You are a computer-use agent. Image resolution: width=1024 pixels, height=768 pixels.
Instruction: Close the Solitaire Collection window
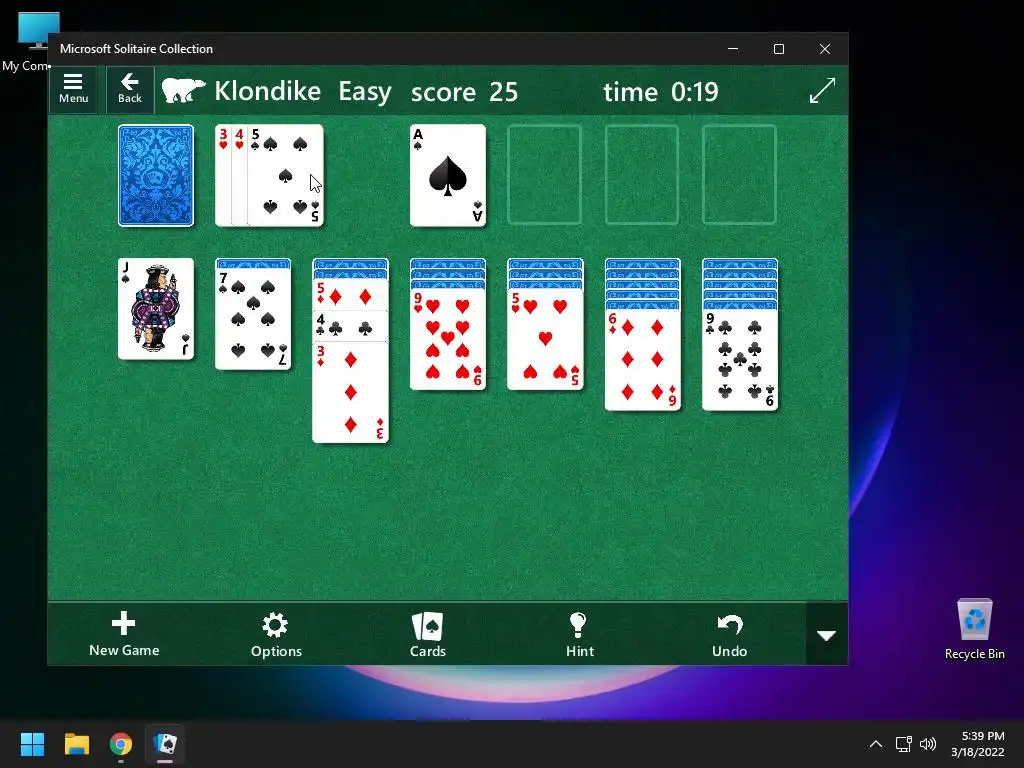click(x=825, y=49)
